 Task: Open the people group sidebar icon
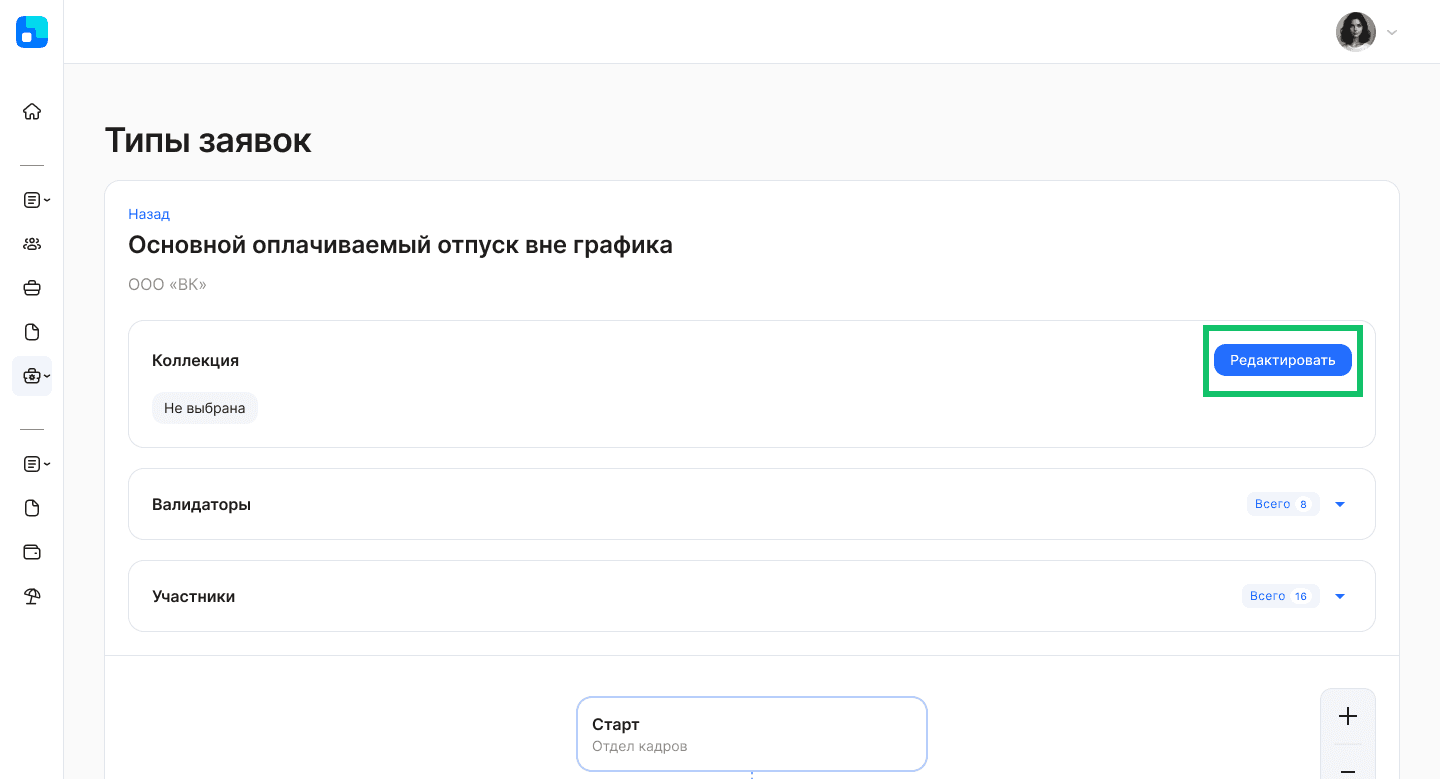pos(32,244)
